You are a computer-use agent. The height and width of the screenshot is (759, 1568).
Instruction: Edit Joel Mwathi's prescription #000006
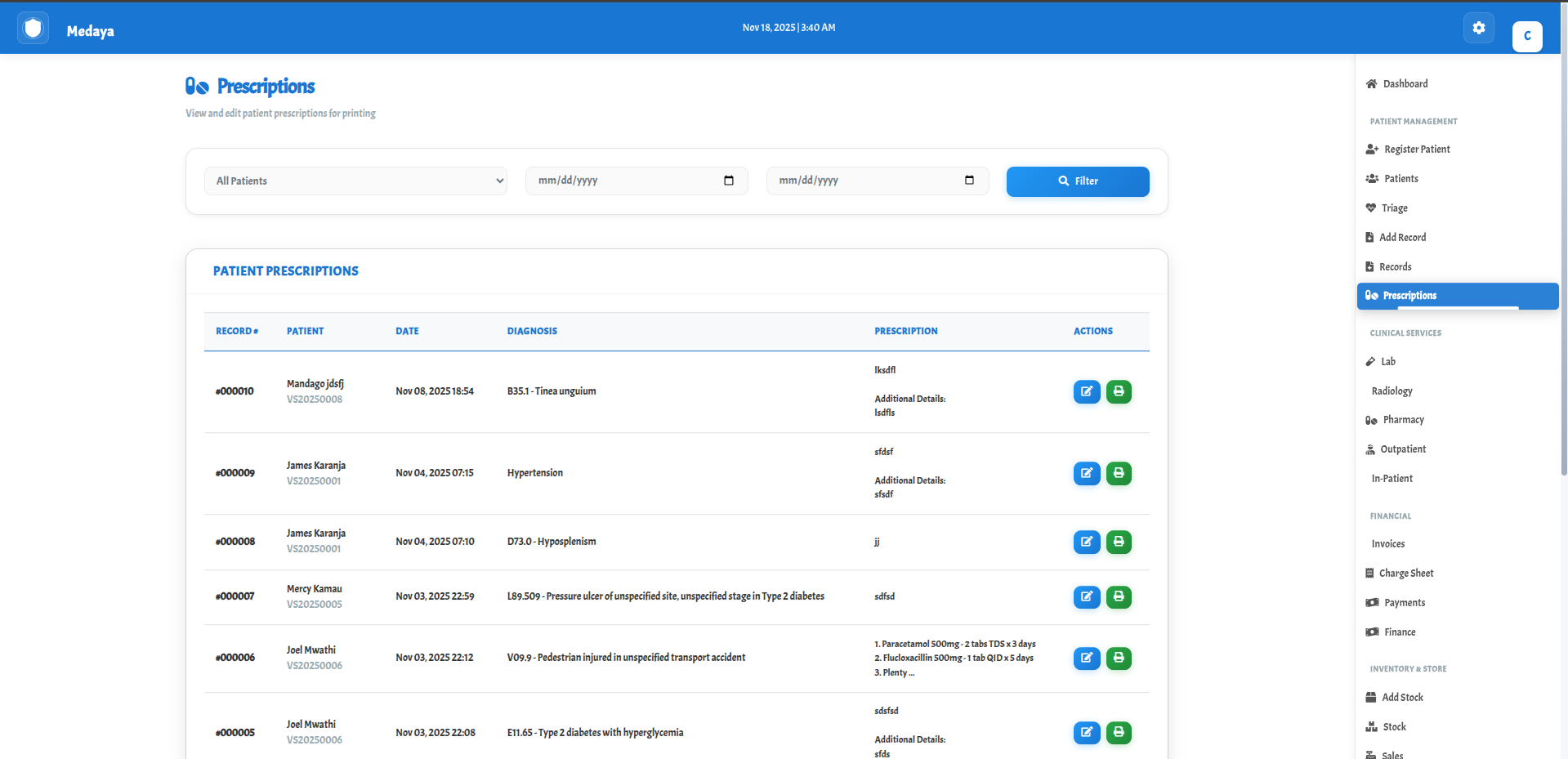click(1086, 658)
